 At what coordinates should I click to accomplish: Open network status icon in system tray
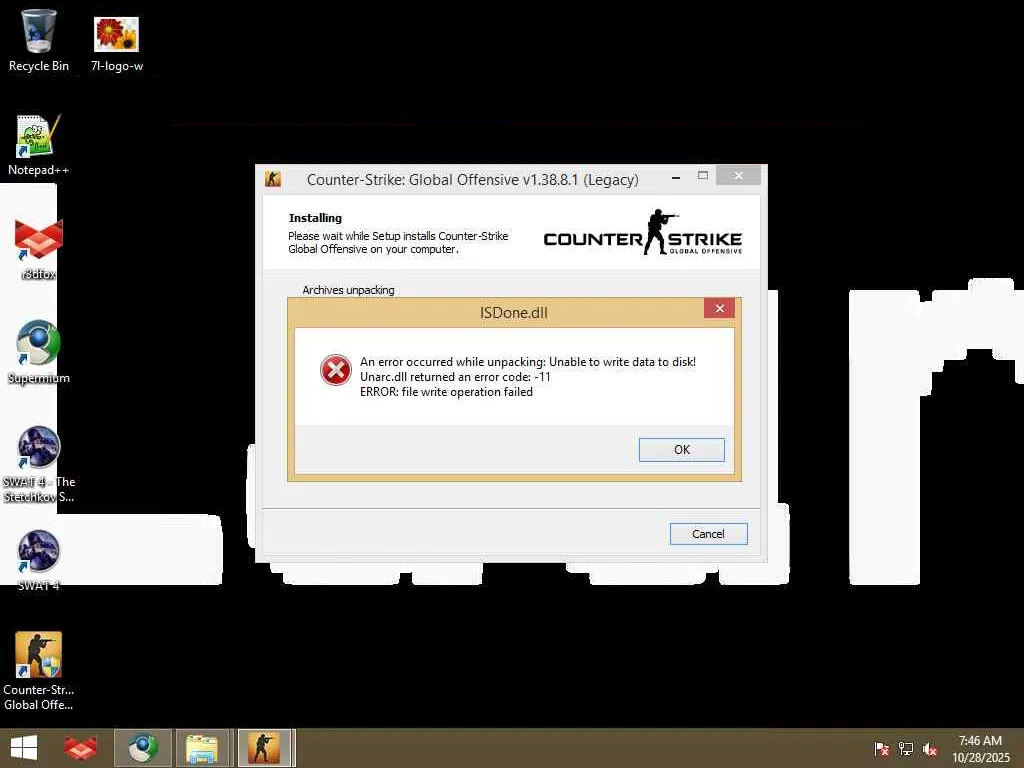906,749
